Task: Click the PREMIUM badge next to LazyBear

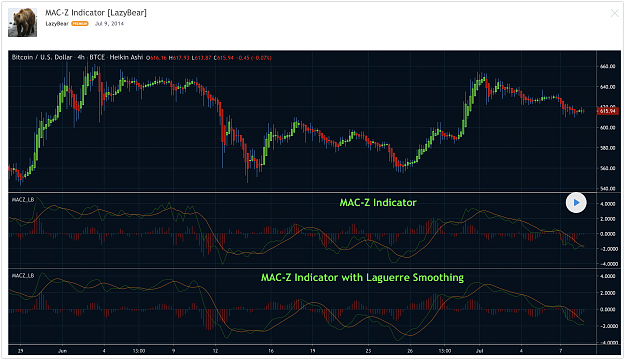Action: coord(80,24)
